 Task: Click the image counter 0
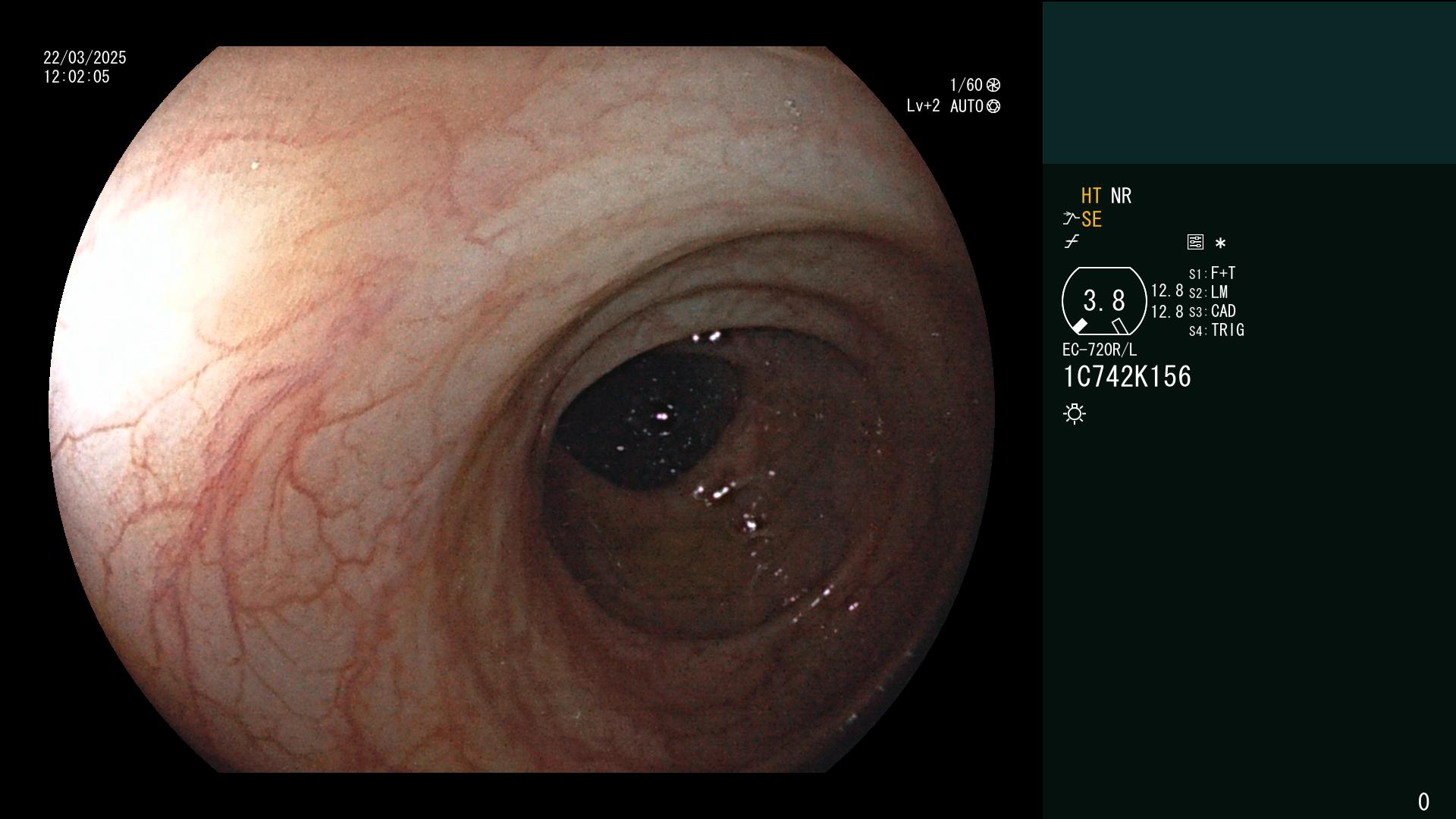1423,802
